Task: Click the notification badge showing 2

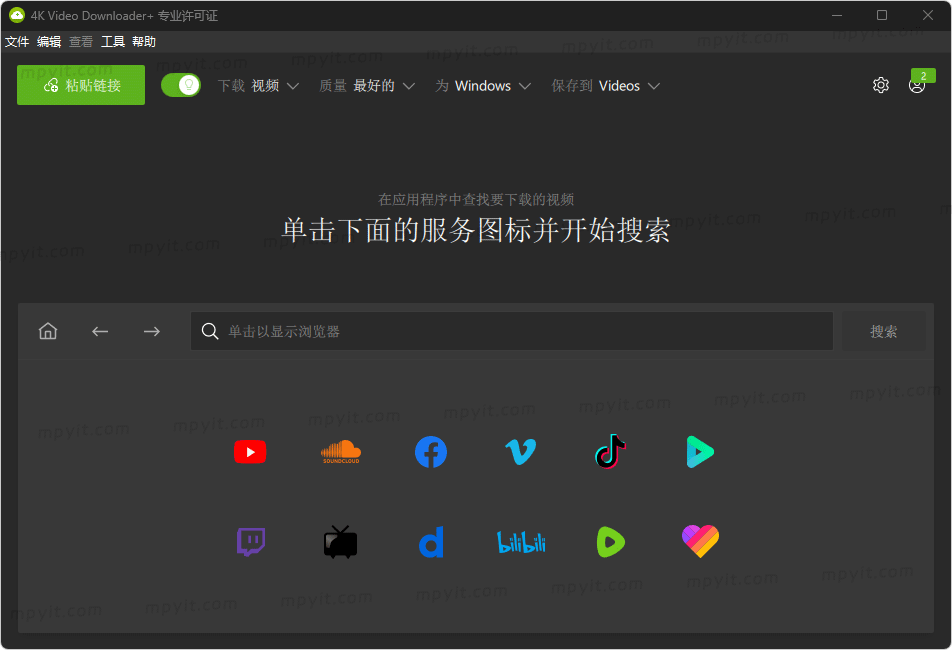Action: pos(923,76)
